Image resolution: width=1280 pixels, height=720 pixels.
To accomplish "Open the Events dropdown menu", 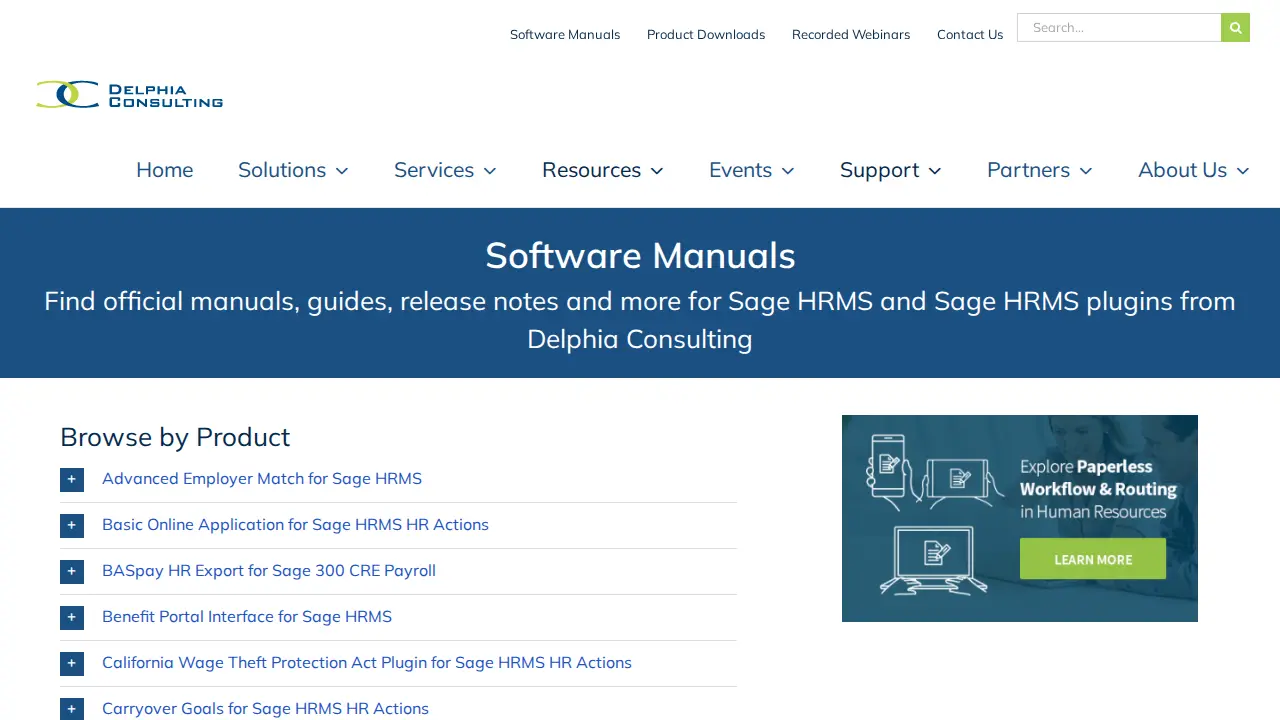I will pyautogui.click(x=752, y=170).
